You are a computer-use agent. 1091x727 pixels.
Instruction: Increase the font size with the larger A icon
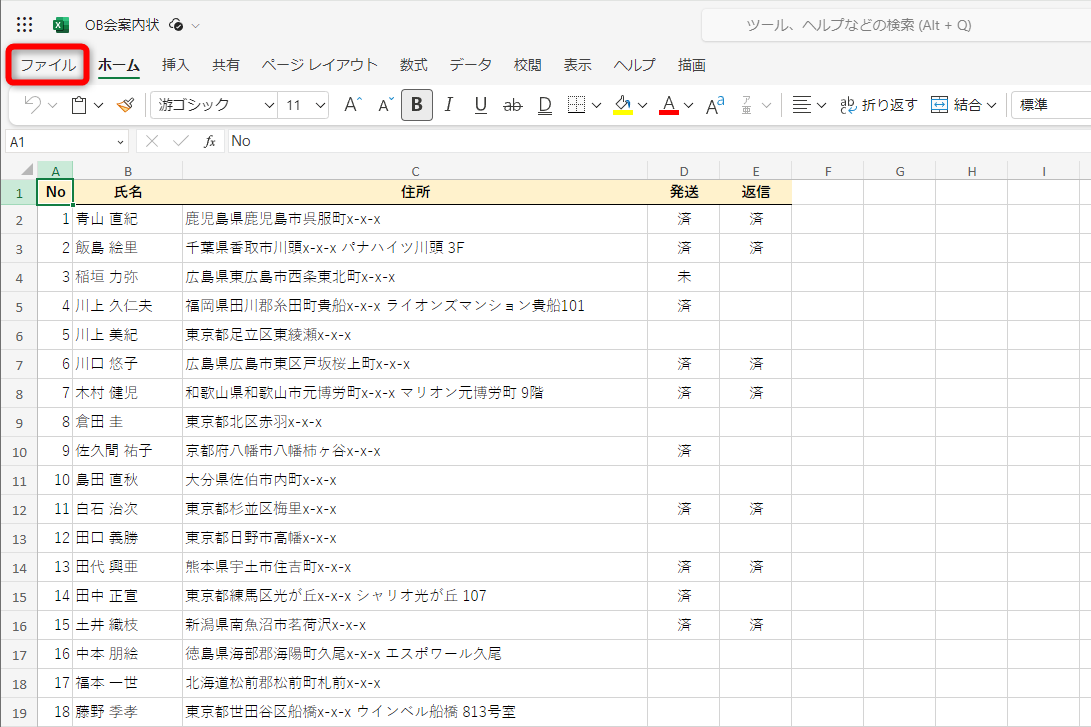[352, 104]
